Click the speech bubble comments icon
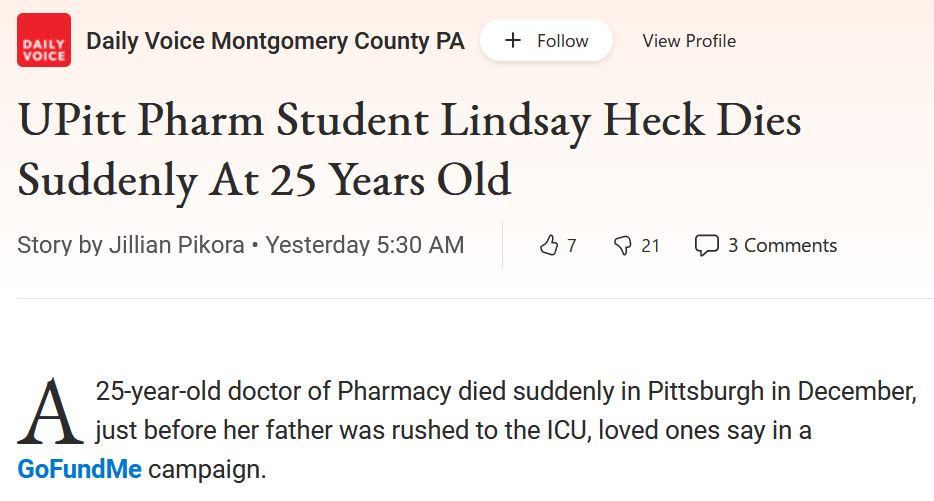 click(x=706, y=245)
